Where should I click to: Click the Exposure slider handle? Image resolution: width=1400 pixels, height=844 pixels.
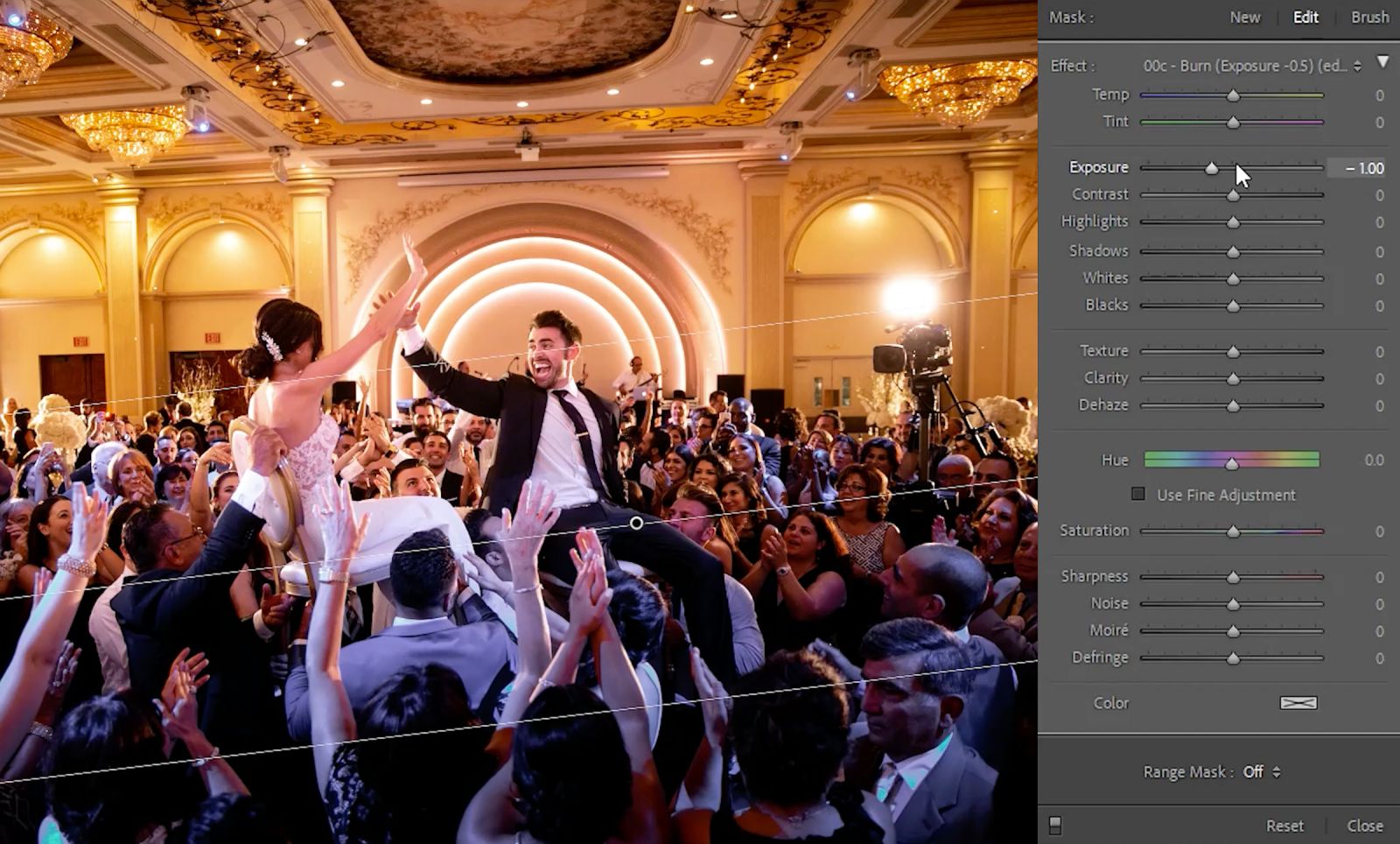pos(1212,167)
